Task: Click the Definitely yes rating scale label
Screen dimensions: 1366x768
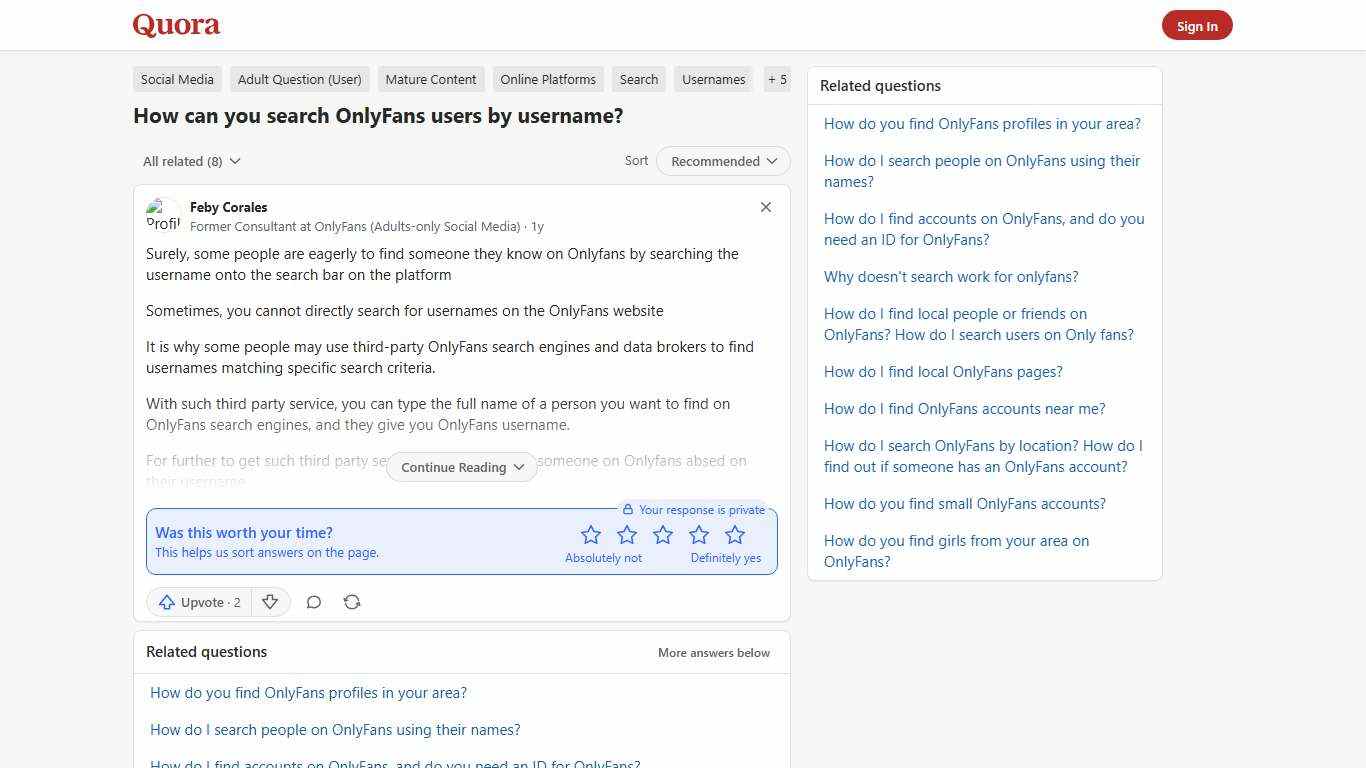Action: [x=726, y=558]
